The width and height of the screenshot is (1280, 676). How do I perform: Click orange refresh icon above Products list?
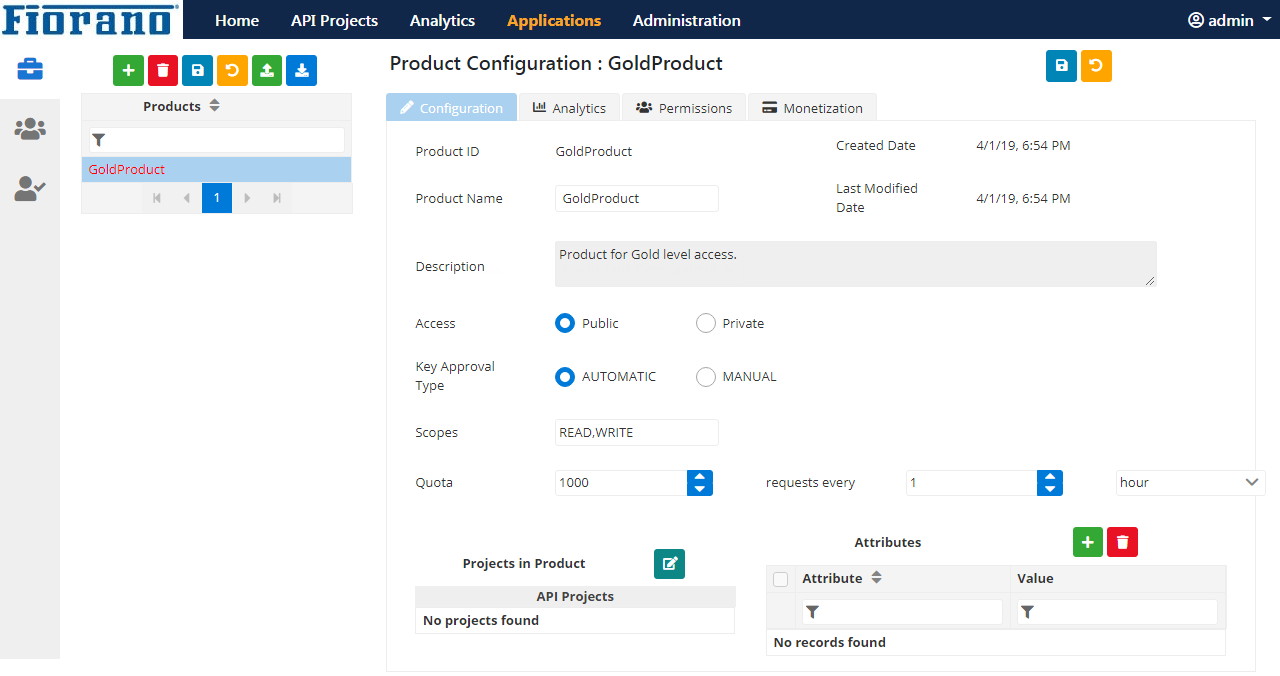point(232,70)
